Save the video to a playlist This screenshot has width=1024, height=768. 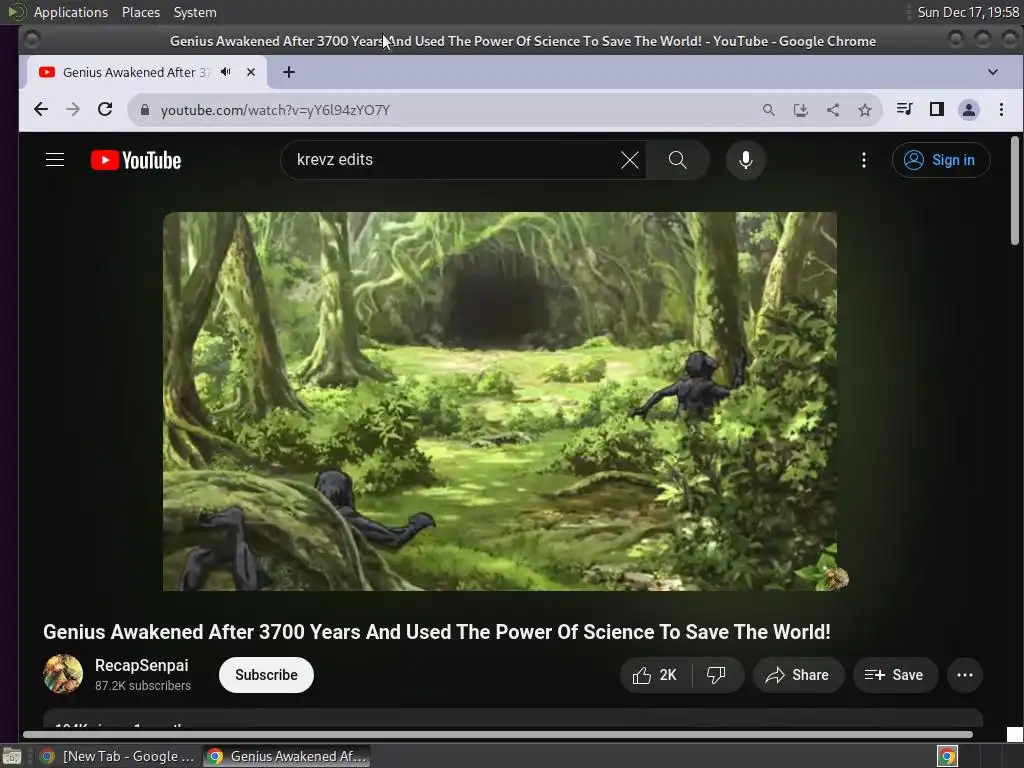[895, 675]
